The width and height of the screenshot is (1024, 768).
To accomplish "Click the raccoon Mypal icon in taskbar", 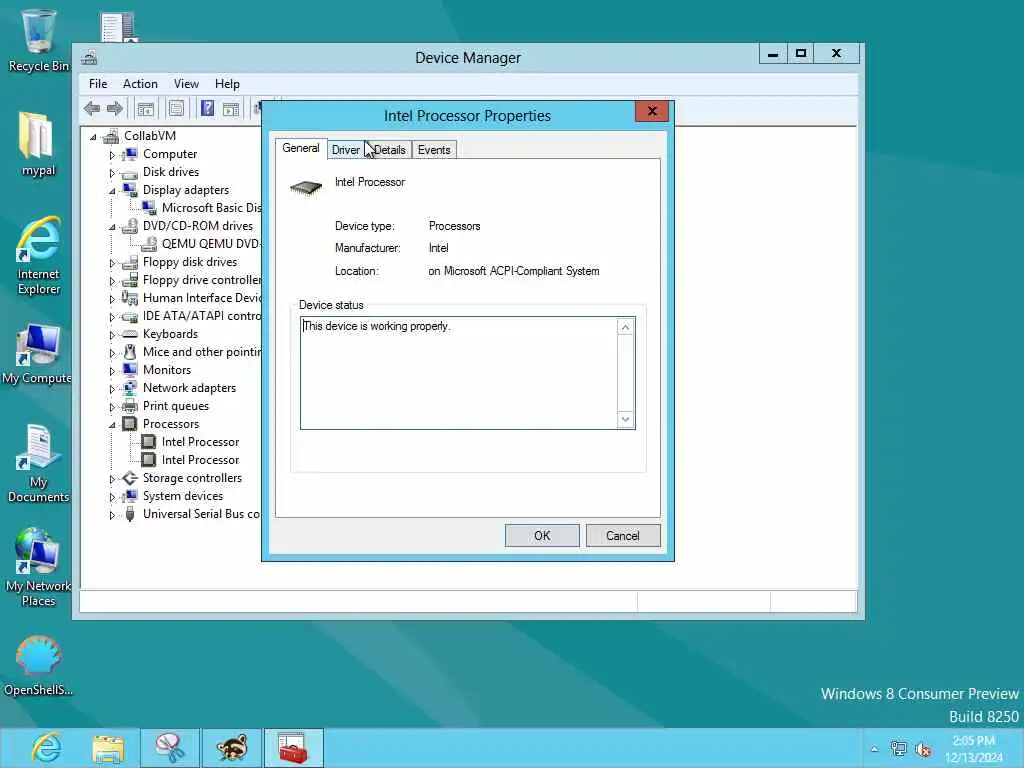I will pyautogui.click(x=232, y=748).
